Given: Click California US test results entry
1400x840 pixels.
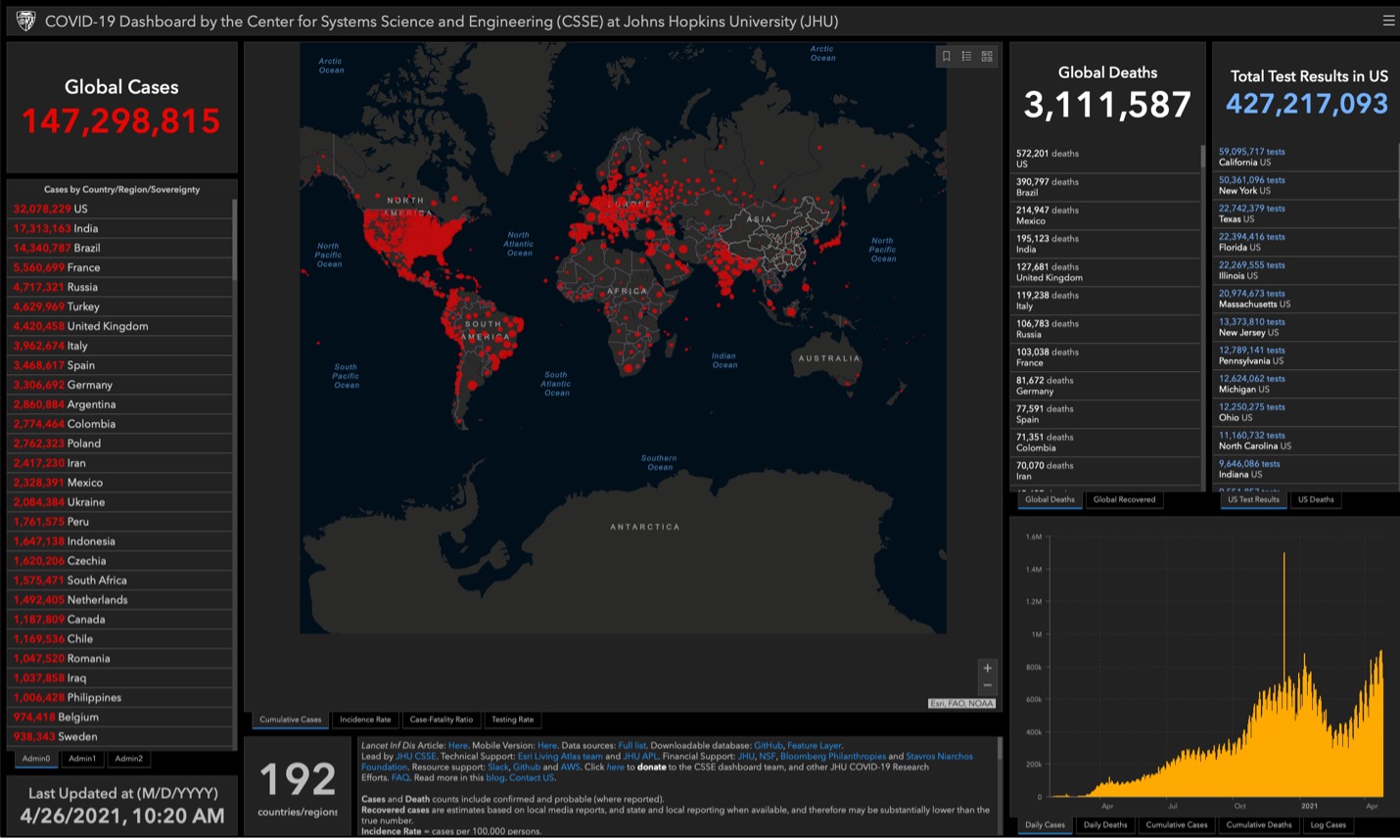Looking at the screenshot, I should point(1305,157).
